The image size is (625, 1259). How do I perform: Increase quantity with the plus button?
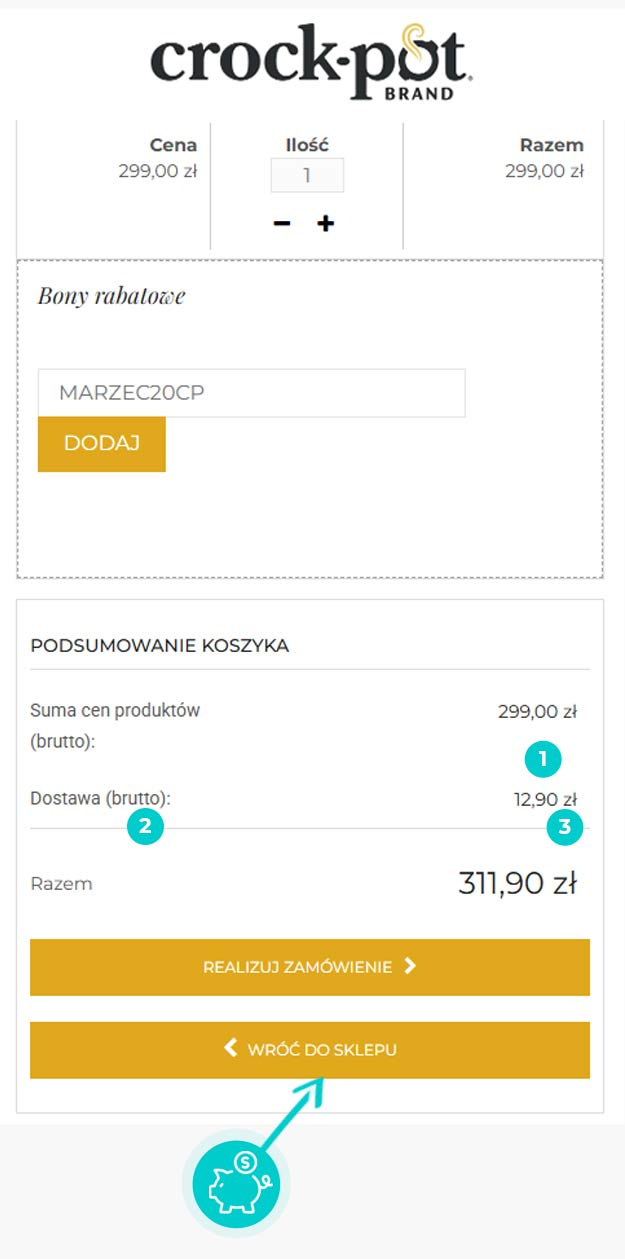[x=325, y=223]
